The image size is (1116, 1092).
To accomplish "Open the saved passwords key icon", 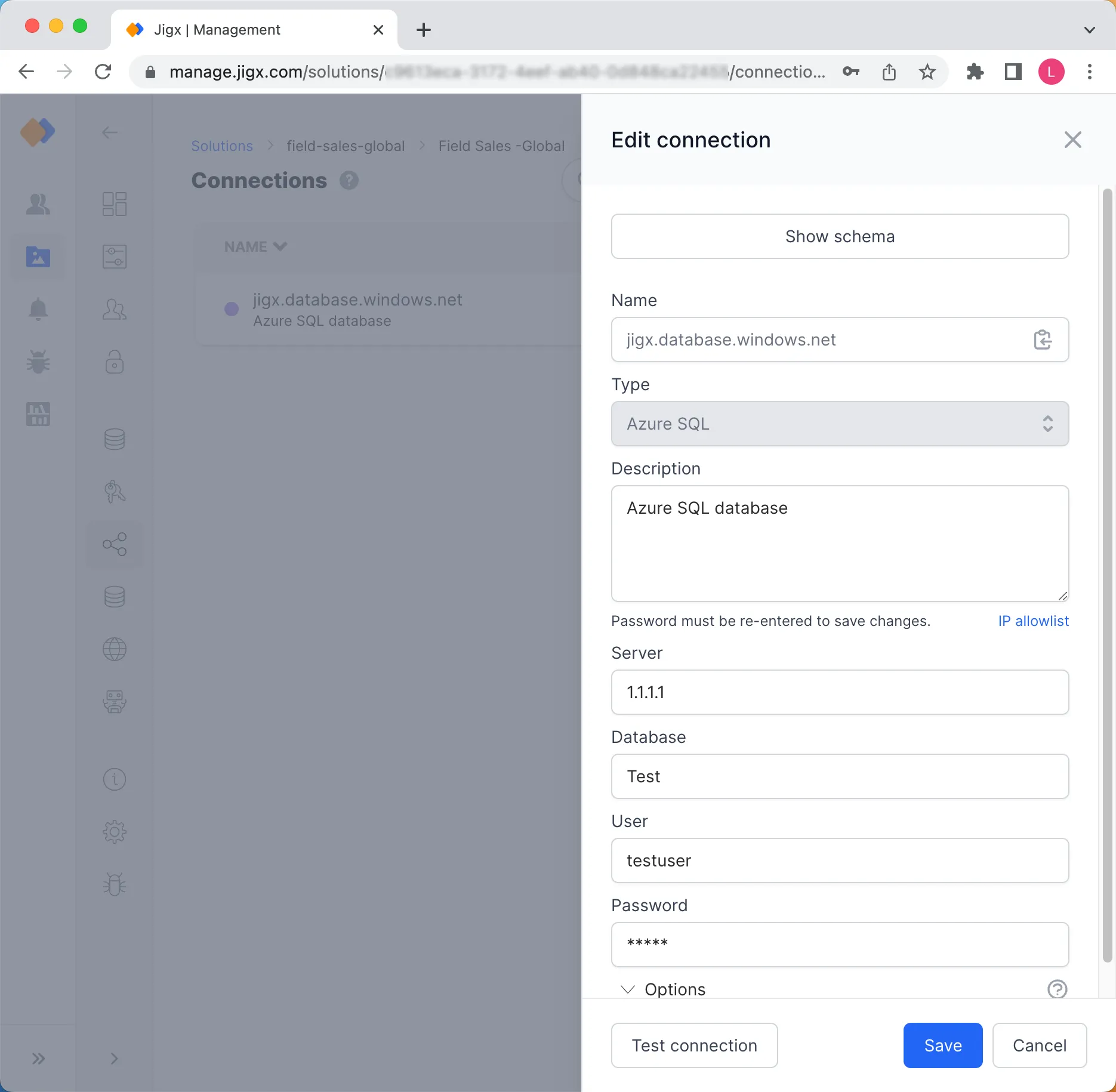I will (851, 72).
